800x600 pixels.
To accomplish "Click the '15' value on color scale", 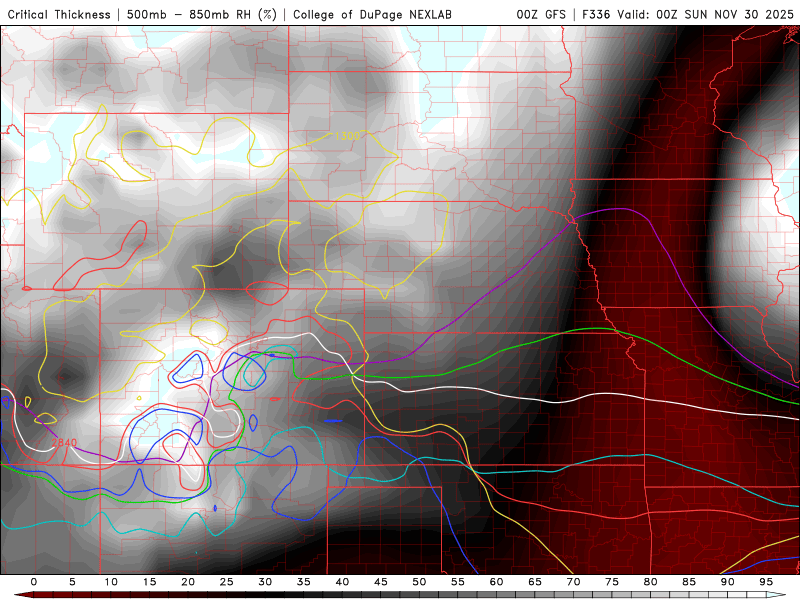I will 149,582.
